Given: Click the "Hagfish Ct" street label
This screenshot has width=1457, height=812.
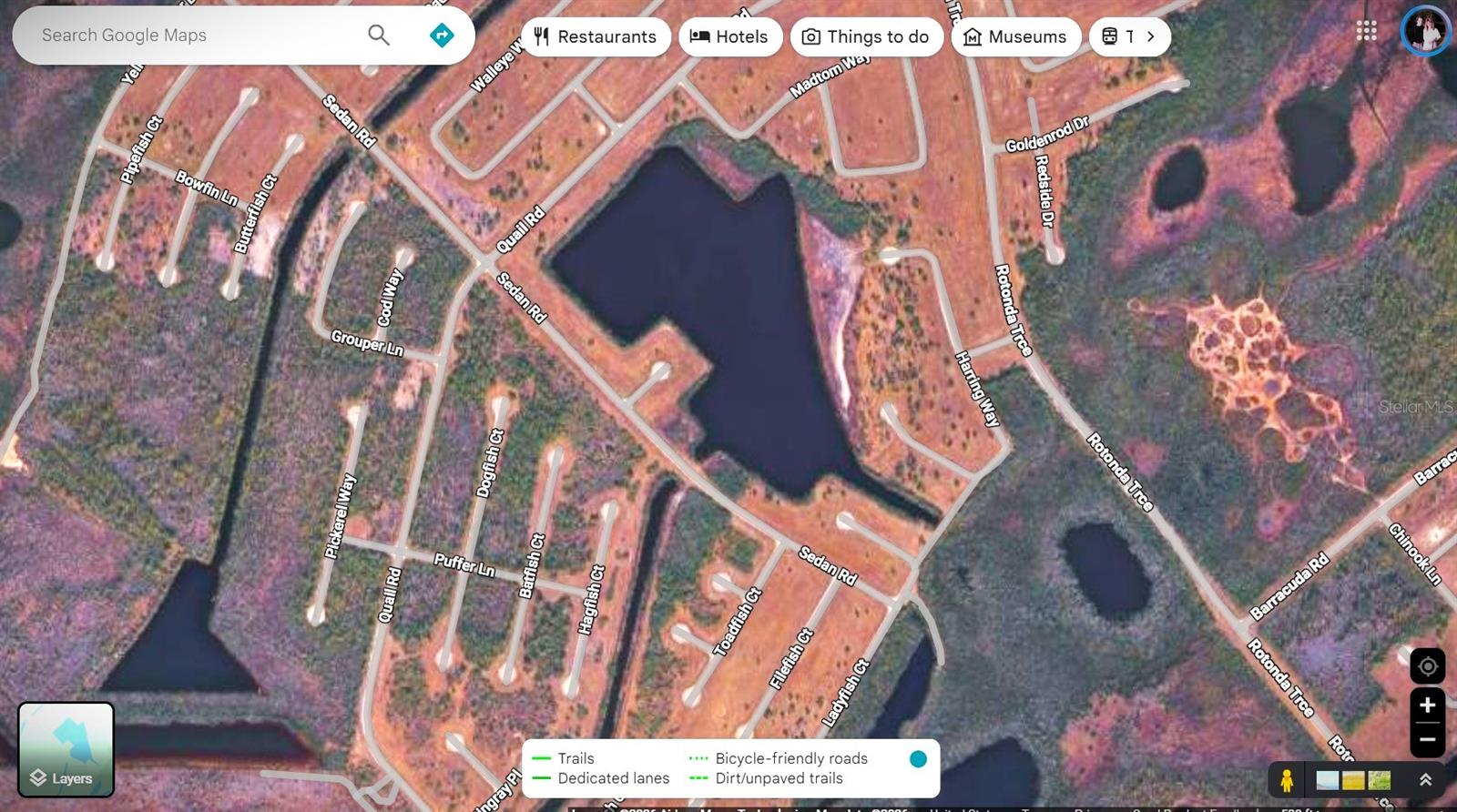Looking at the screenshot, I should tap(591, 599).
